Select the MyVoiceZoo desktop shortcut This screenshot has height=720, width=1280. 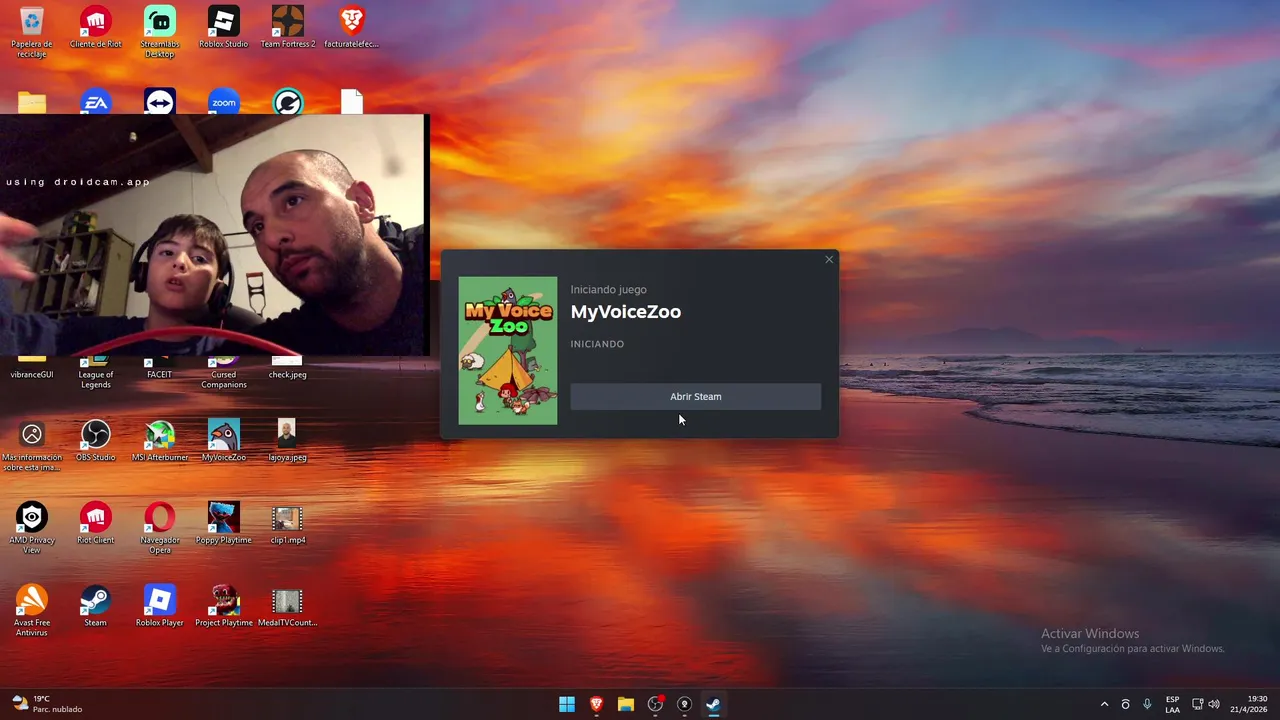[x=224, y=441]
